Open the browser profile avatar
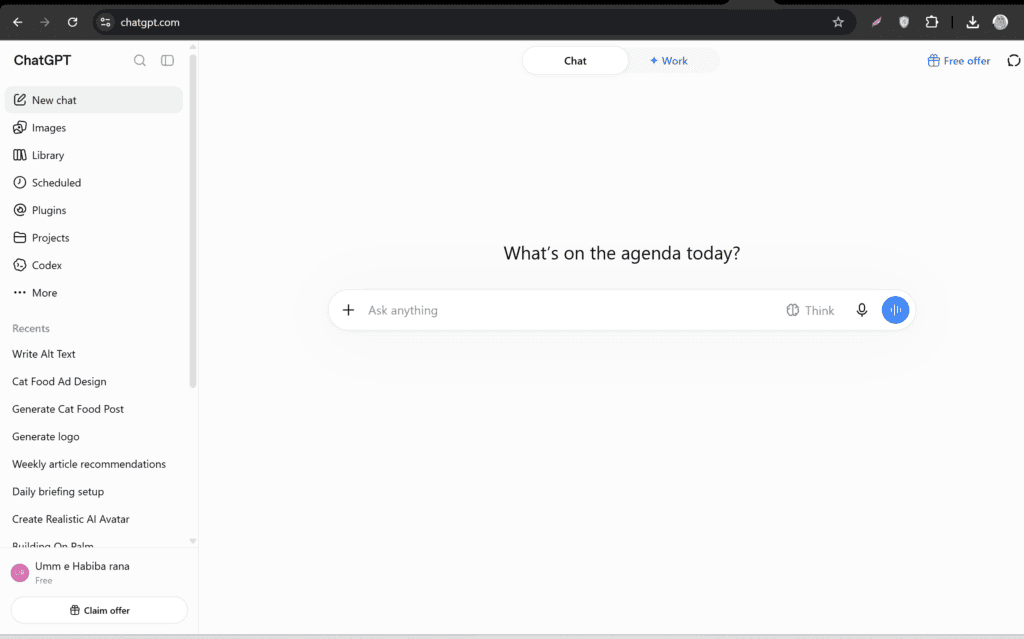Image resolution: width=1024 pixels, height=639 pixels. pyautogui.click(x=1000, y=22)
